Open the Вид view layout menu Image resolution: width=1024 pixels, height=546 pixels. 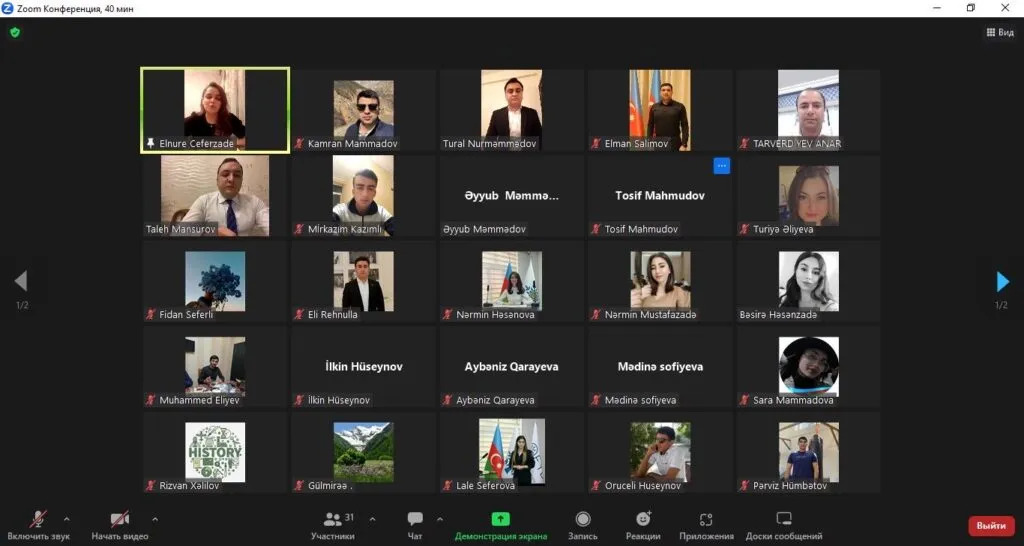pyautogui.click(x=1000, y=32)
